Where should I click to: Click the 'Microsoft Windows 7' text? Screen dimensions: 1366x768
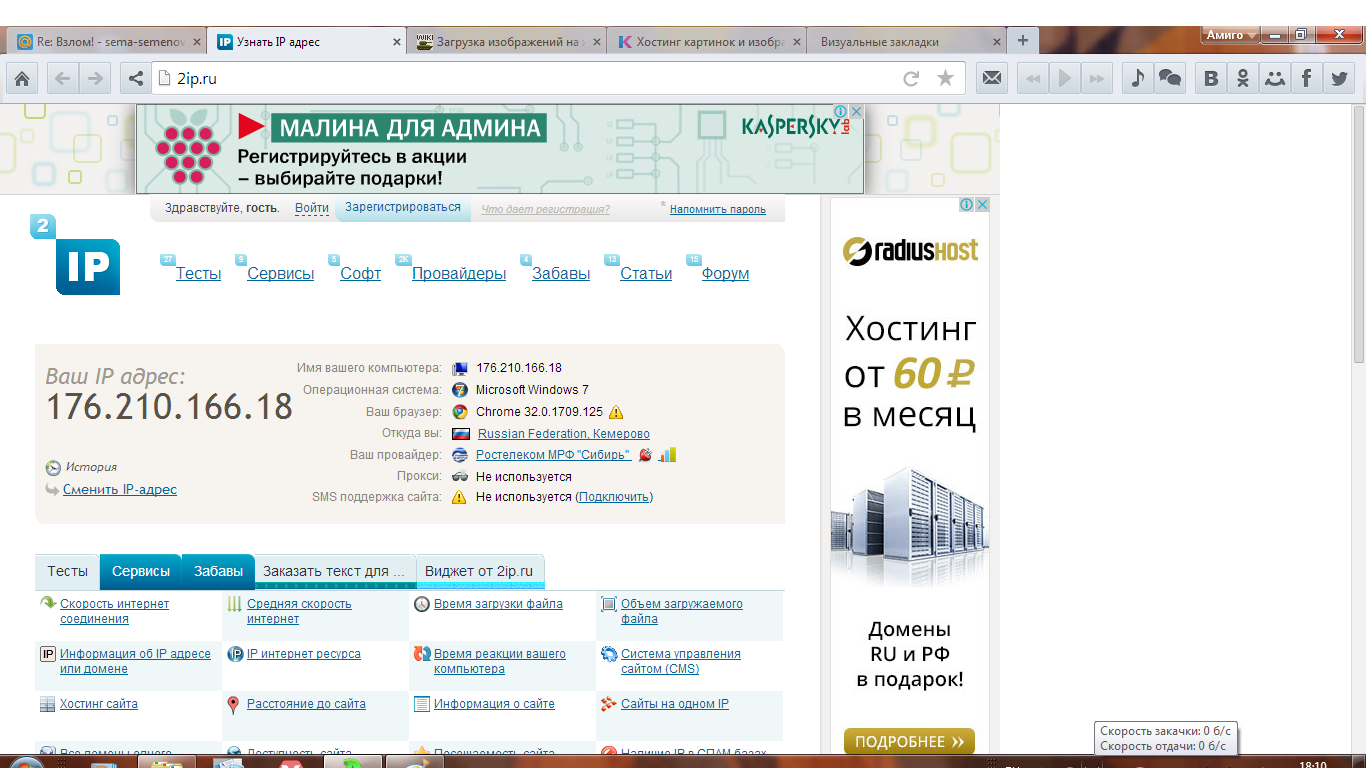(532, 390)
